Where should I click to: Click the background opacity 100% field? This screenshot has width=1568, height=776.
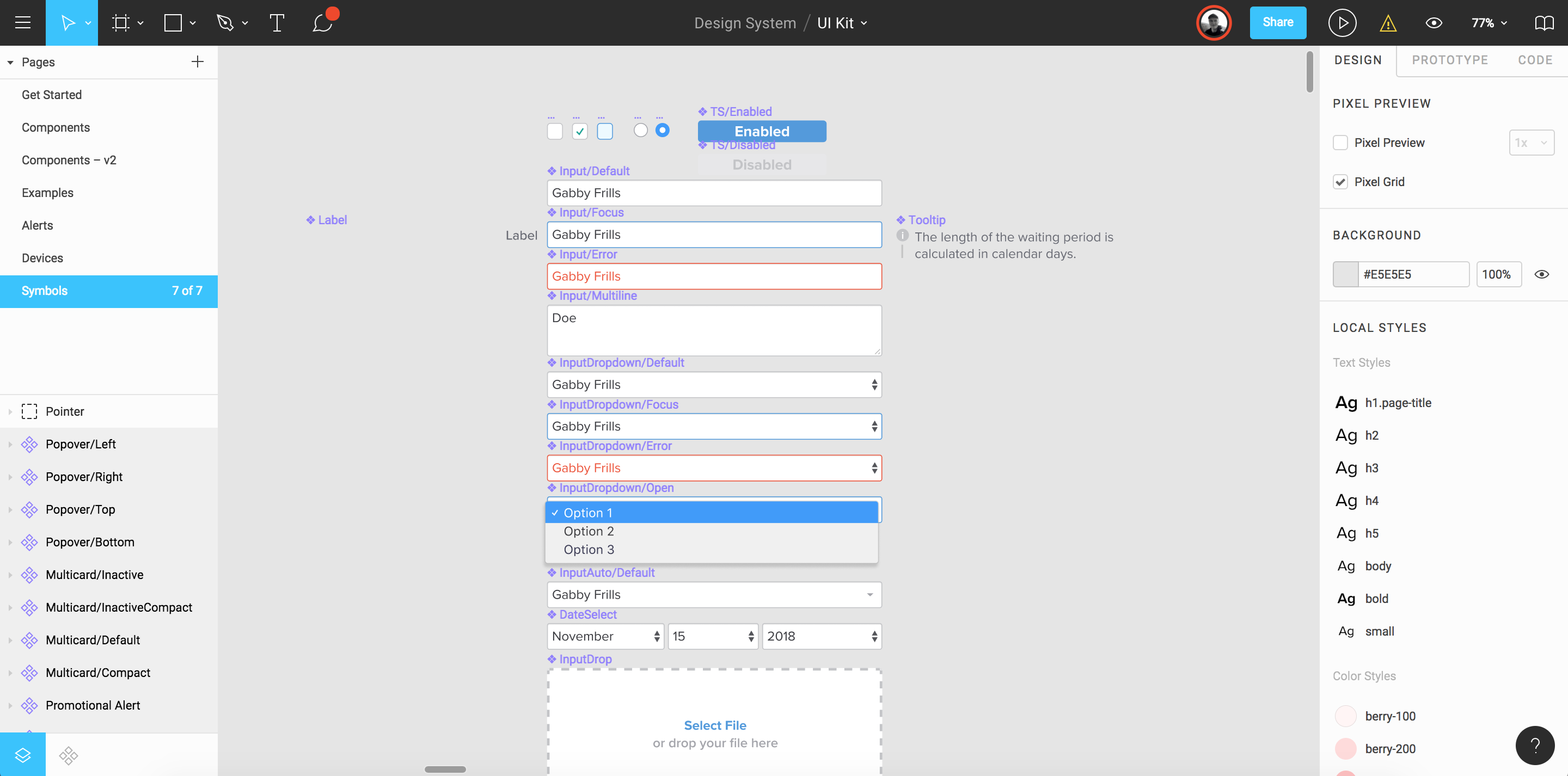[x=1498, y=275]
